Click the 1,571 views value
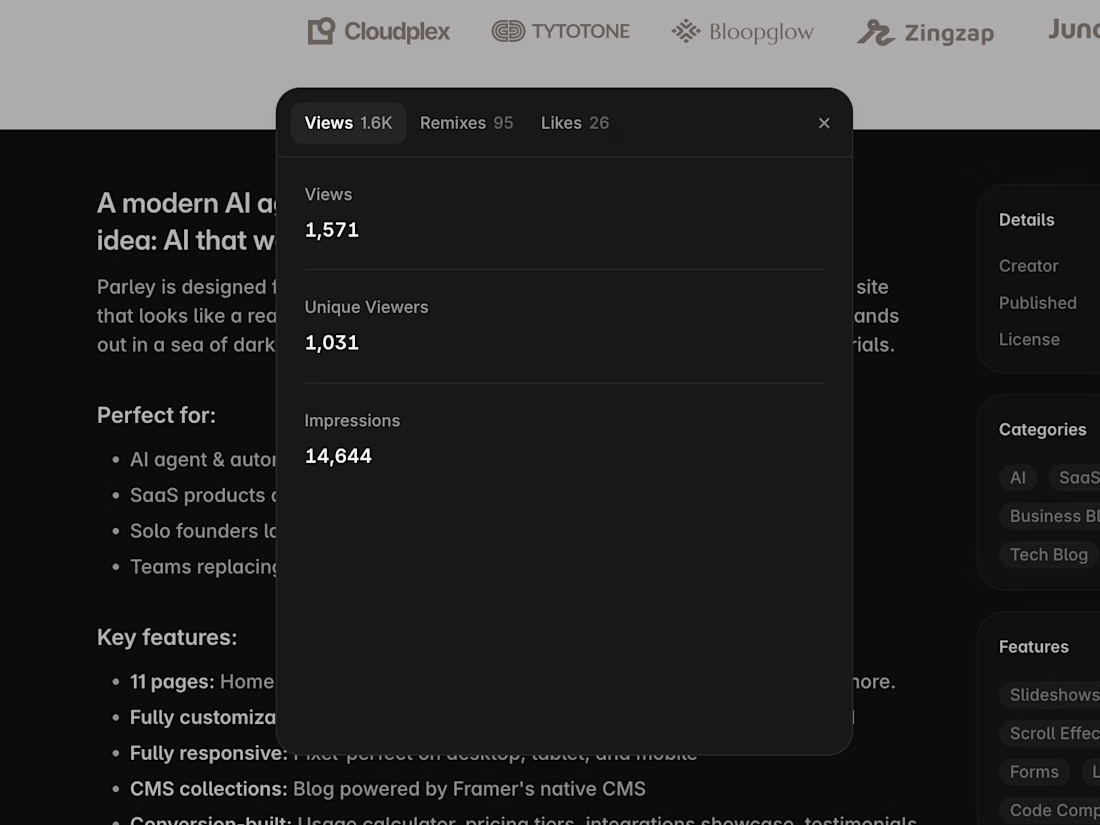The width and height of the screenshot is (1100, 825). click(x=332, y=230)
